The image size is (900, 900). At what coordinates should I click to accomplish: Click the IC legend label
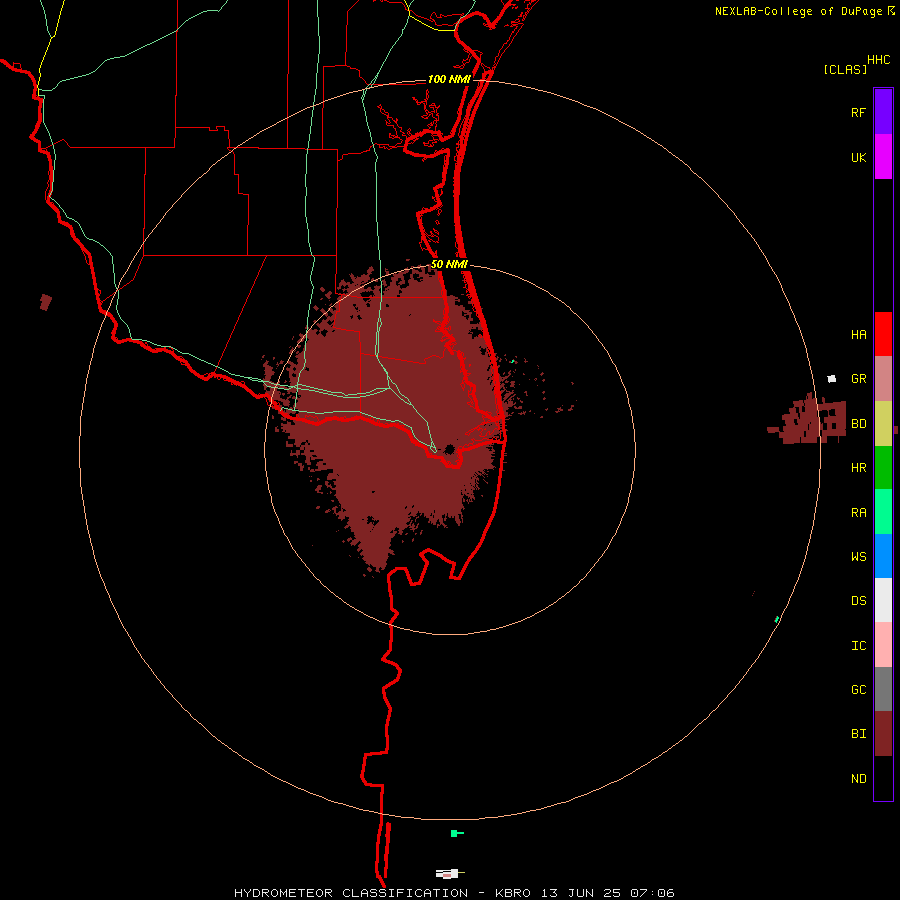pyautogui.click(x=858, y=646)
